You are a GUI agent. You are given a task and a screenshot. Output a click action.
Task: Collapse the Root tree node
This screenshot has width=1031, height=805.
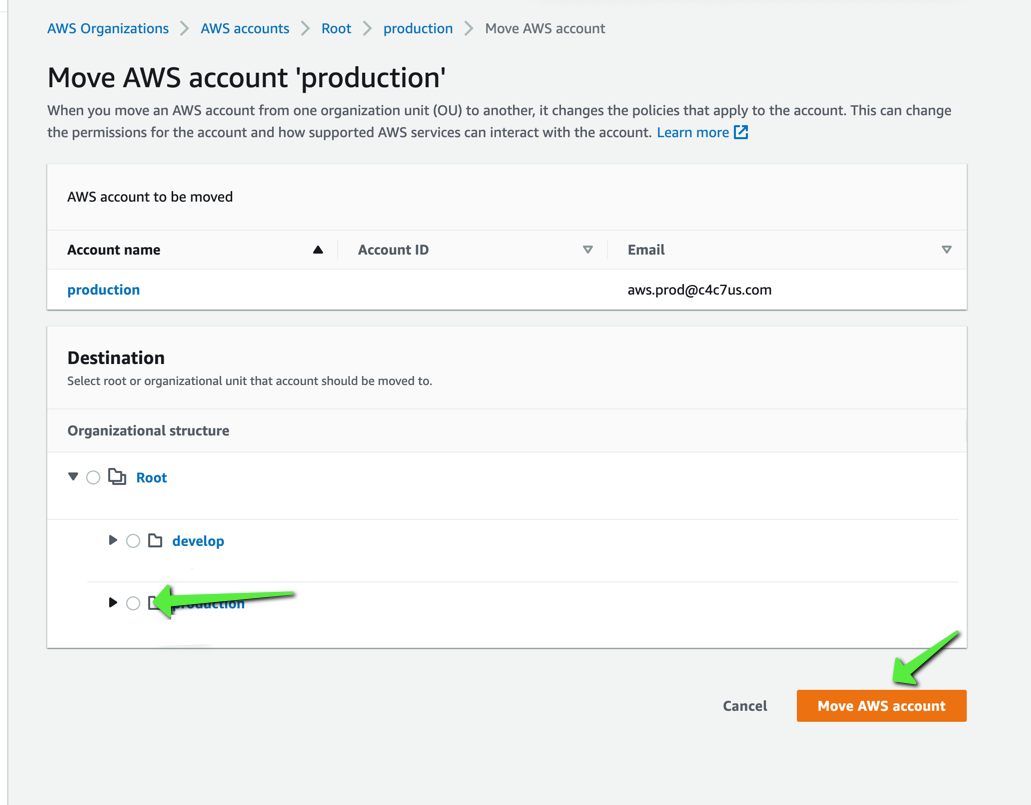(73, 477)
